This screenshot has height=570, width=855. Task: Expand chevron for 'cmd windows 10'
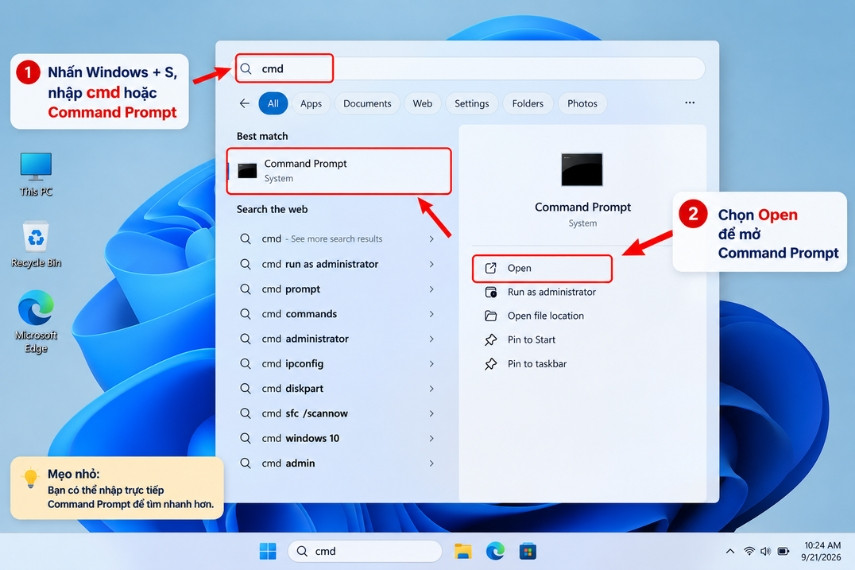pyautogui.click(x=431, y=438)
